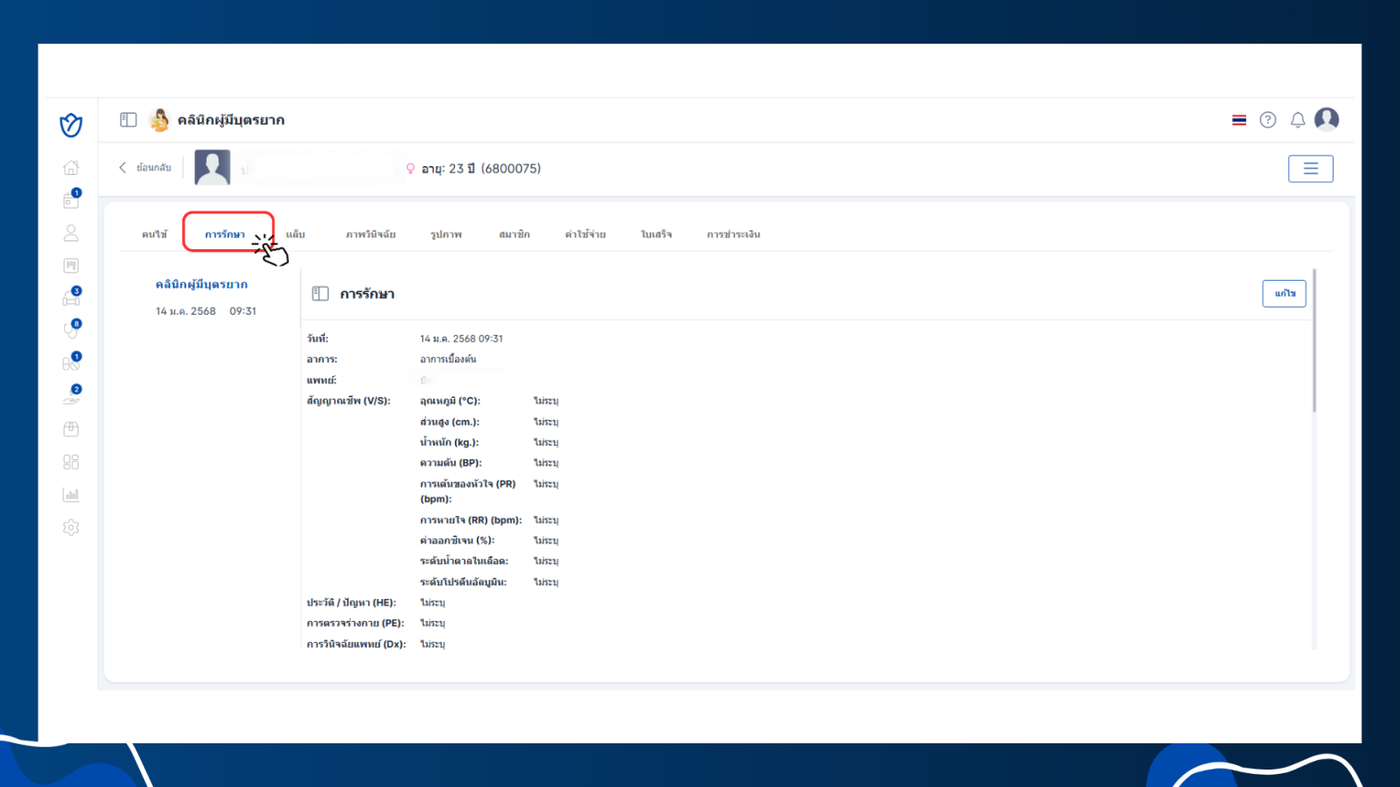Click the การตรวจร่างกาย (PE) label
This screenshot has width=1400, height=787.
pyautogui.click(x=354, y=623)
